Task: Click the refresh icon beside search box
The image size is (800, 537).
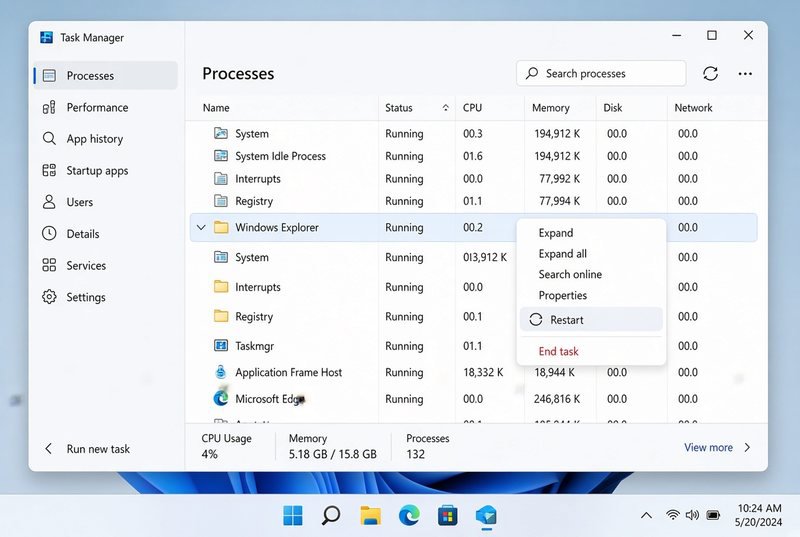Action: click(x=710, y=73)
